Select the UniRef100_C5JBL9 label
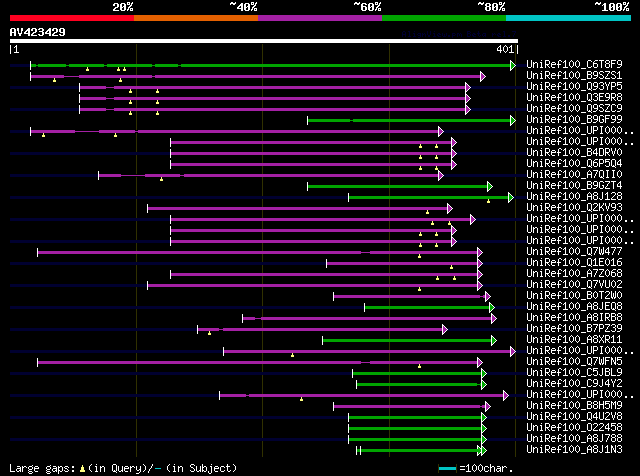 pos(574,373)
